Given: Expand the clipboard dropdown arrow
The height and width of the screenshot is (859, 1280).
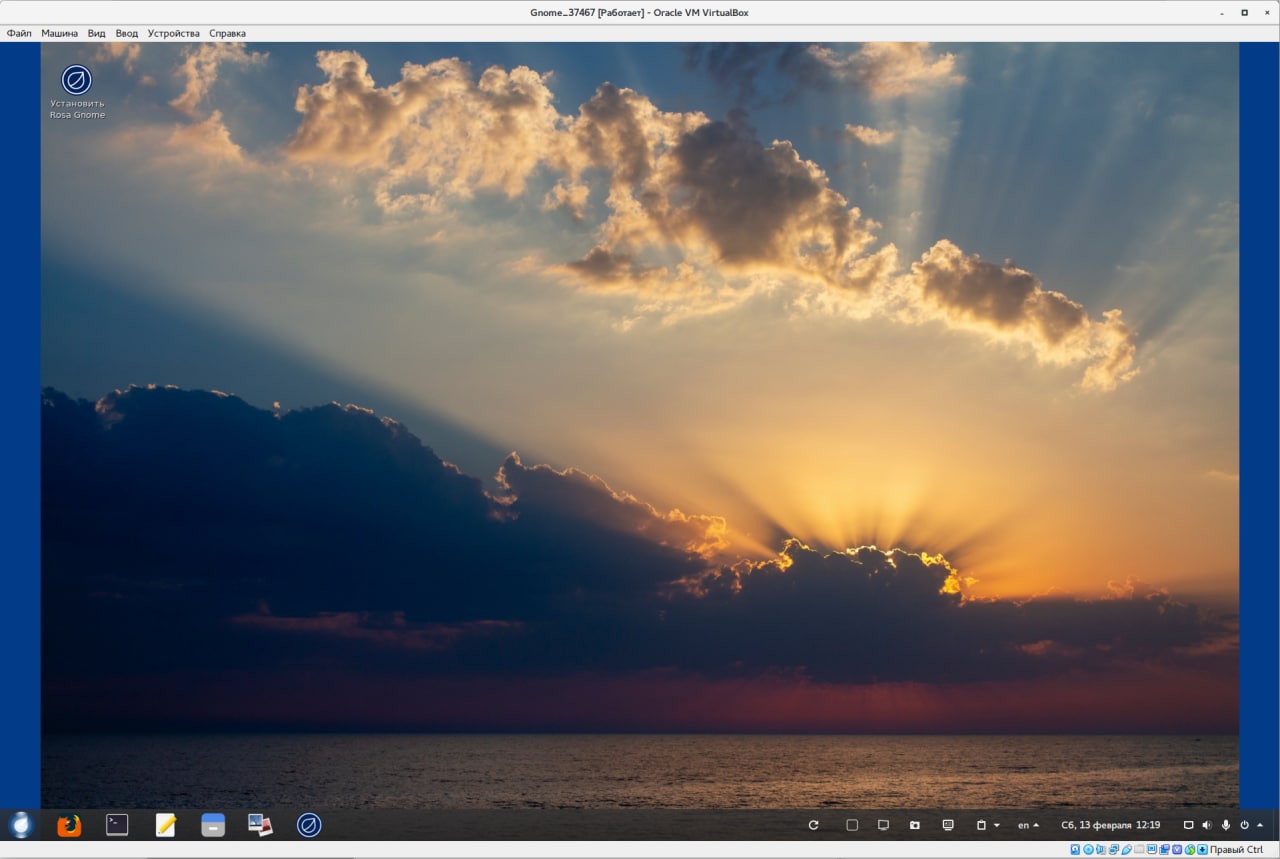Looking at the screenshot, I should pyautogui.click(x=997, y=826).
